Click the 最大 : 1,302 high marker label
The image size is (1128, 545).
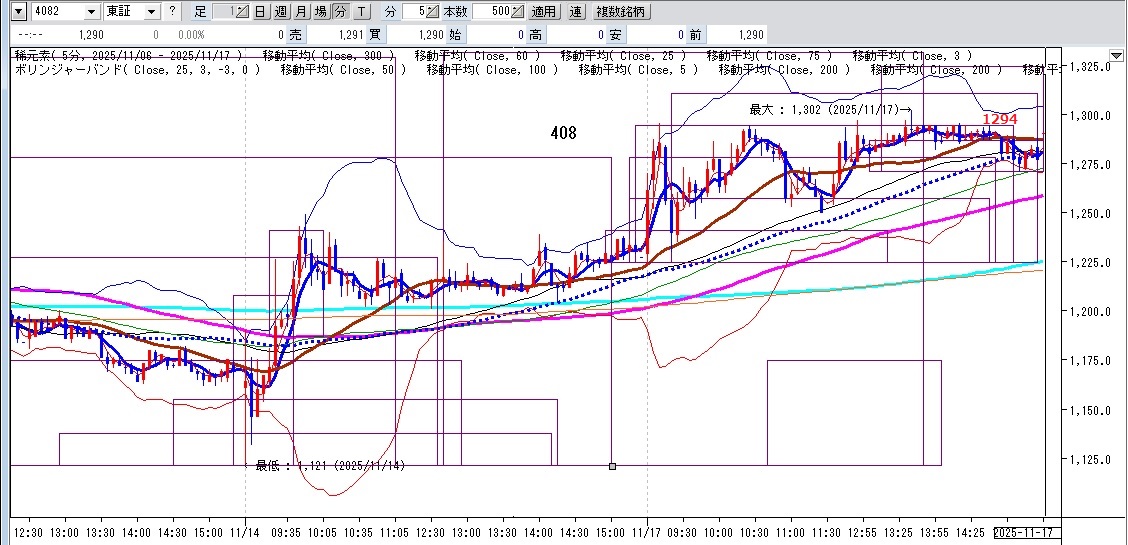tap(831, 110)
